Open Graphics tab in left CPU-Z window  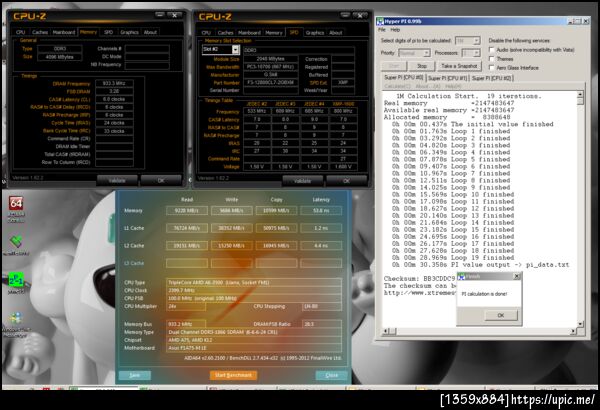pos(129,32)
